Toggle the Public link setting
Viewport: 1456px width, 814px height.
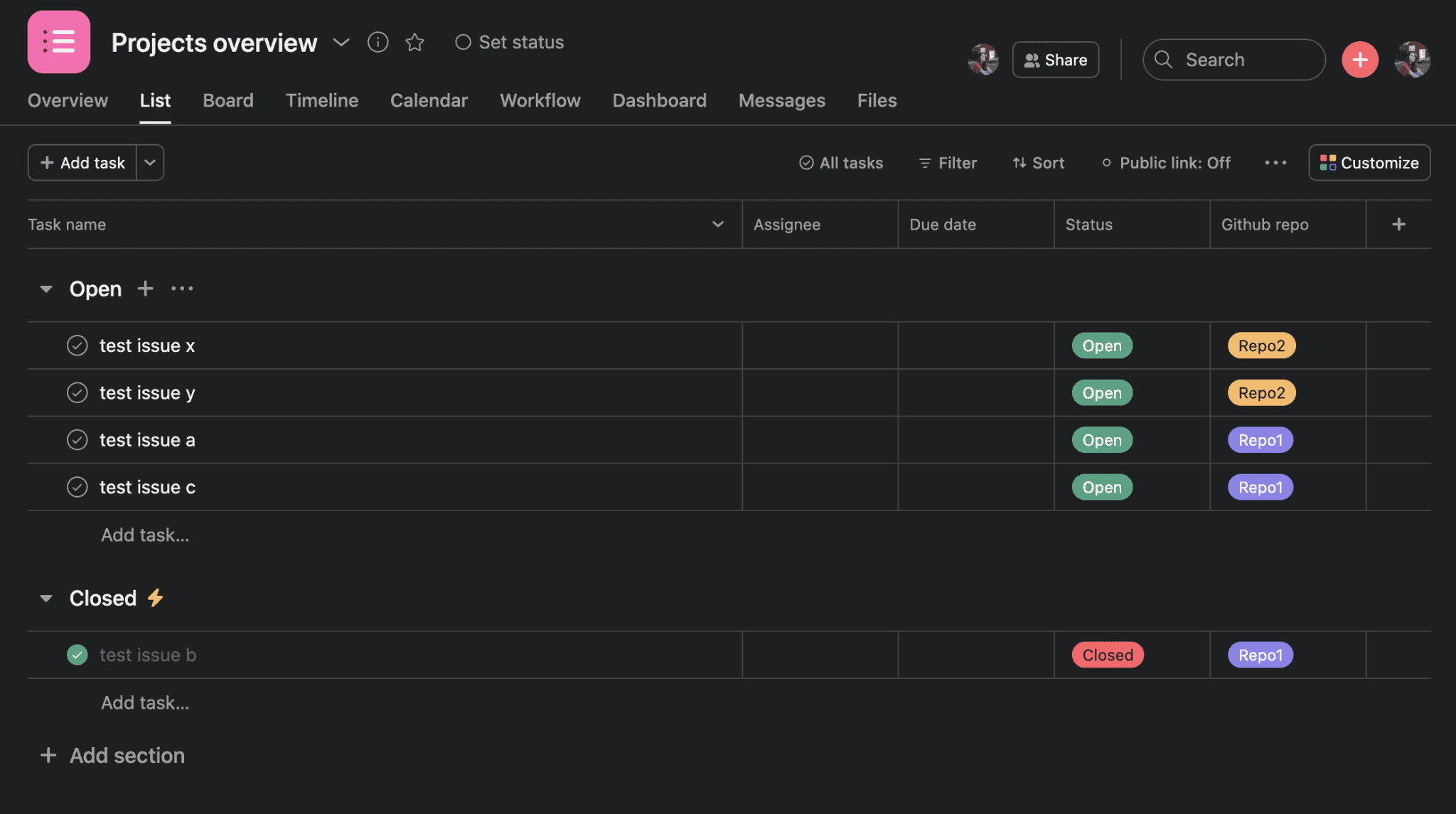point(1165,163)
